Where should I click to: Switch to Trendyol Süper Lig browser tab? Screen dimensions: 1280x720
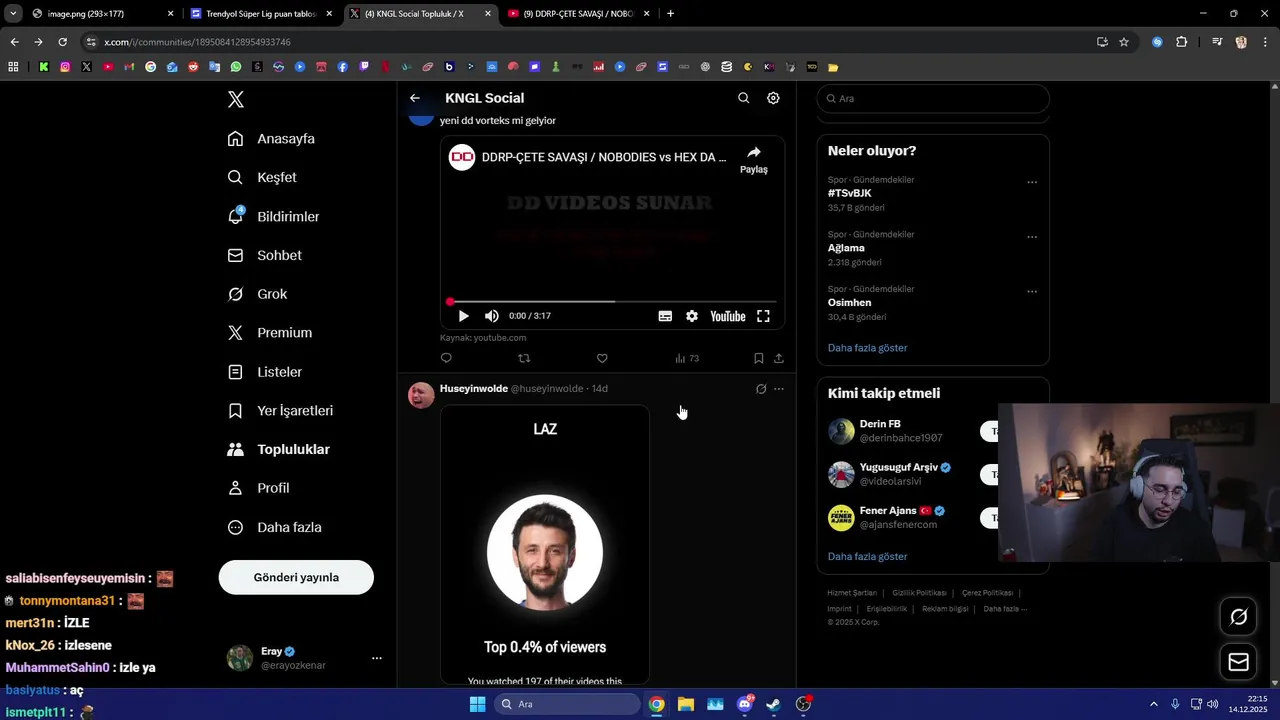coord(261,14)
